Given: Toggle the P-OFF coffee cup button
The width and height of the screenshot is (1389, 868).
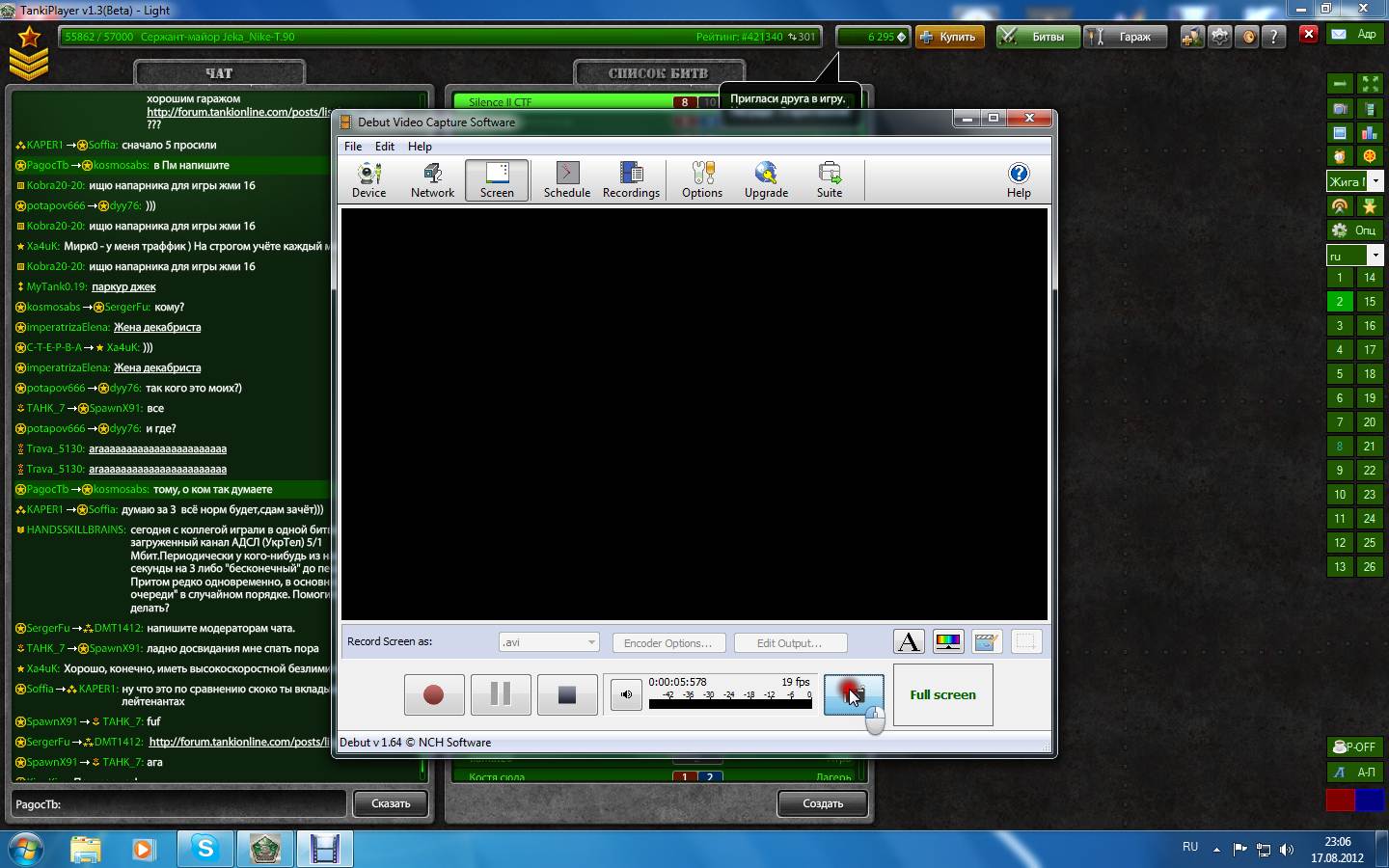Looking at the screenshot, I should pyautogui.click(x=1354, y=746).
